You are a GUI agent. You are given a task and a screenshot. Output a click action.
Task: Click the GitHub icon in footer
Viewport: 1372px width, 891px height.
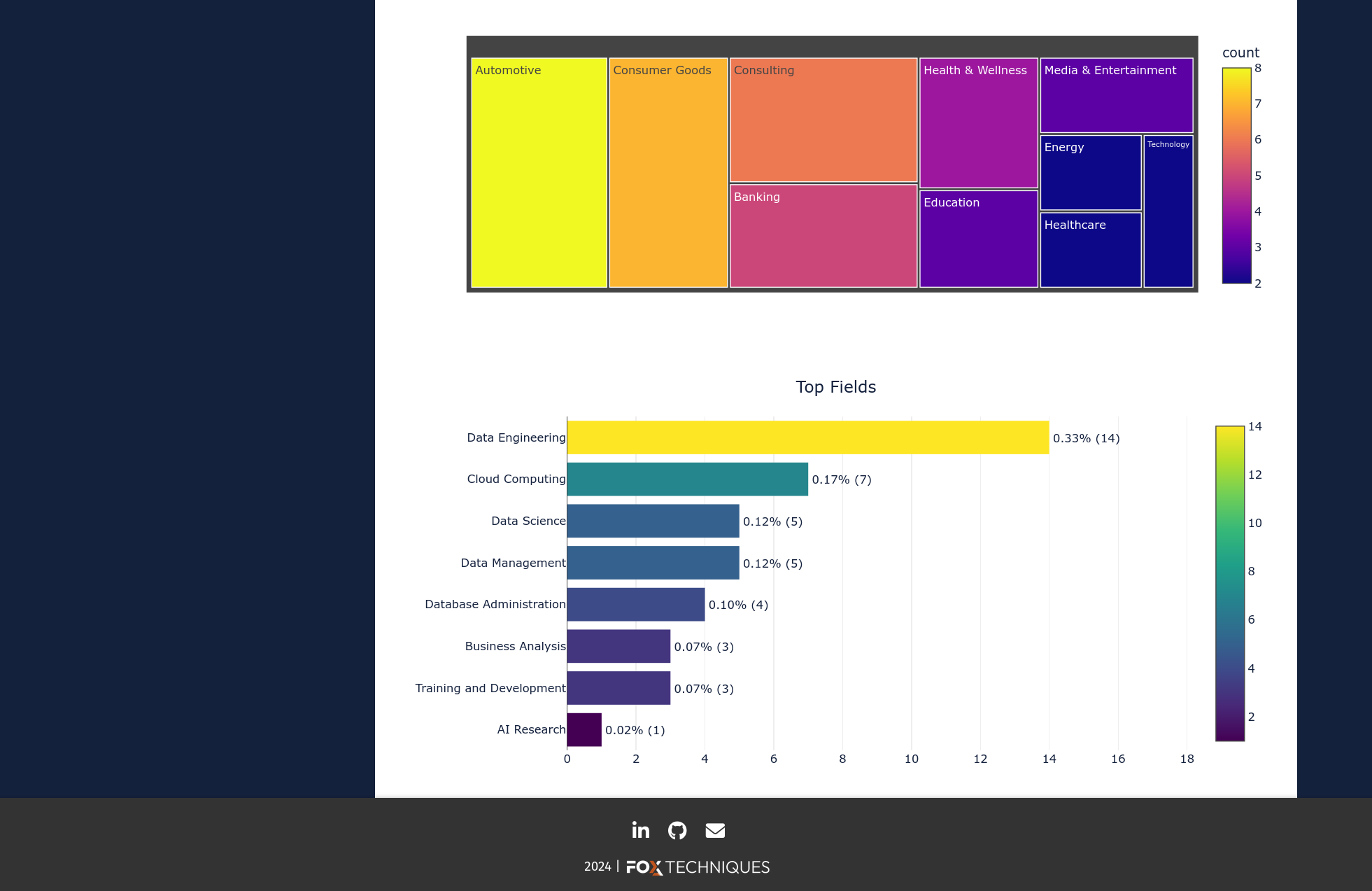click(x=678, y=830)
